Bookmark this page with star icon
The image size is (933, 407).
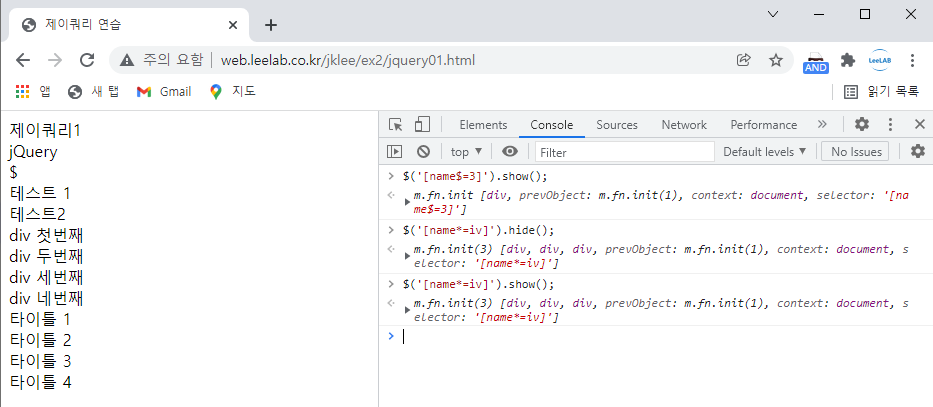[775, 60]
